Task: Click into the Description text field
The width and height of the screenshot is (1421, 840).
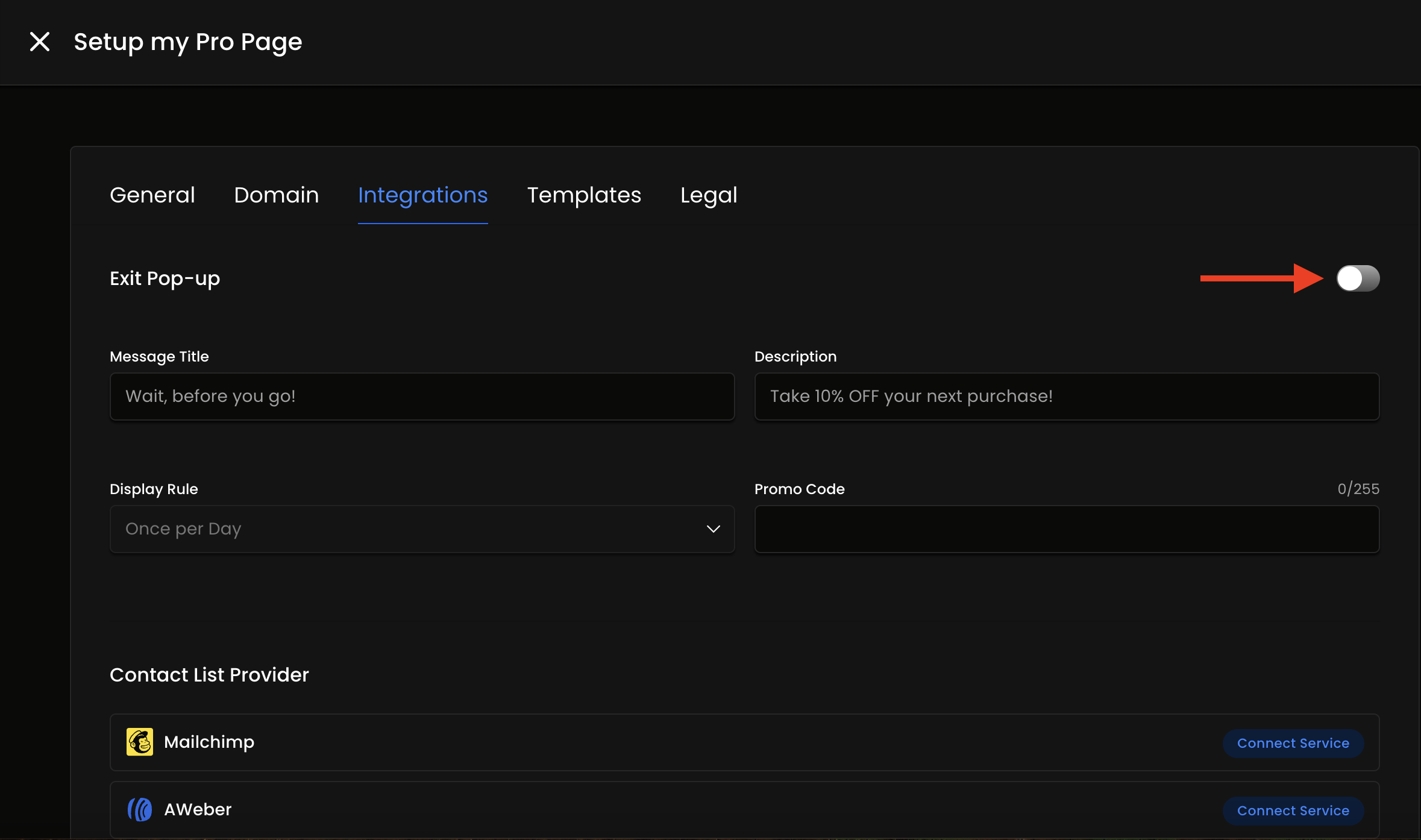Action: [x=1067, y=396]
